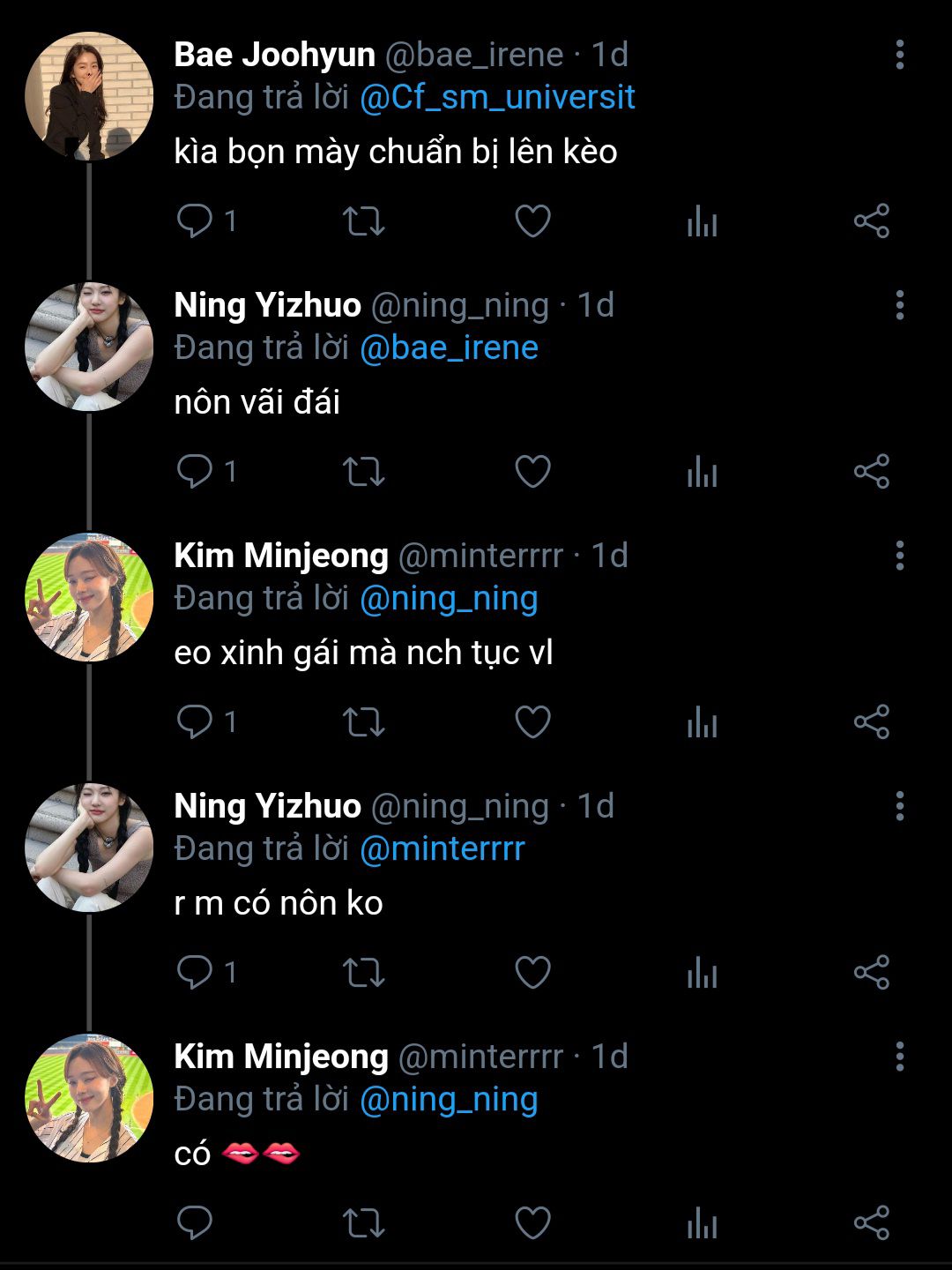
Task: Open the @minterrrr reply link
Action: (x=442, y=848)
